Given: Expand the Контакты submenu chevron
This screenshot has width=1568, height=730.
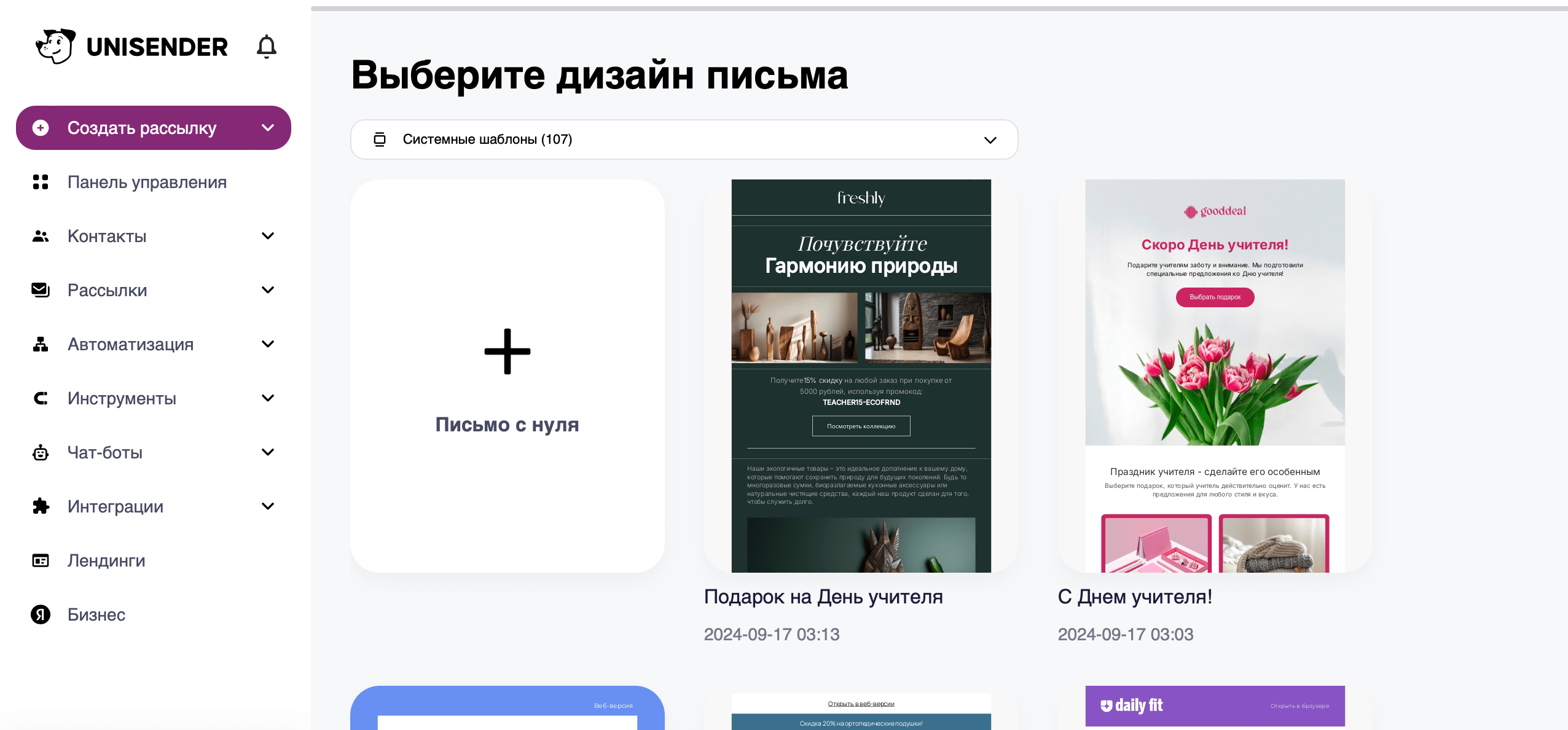Looking at the screenshot, I should [268, 236].
